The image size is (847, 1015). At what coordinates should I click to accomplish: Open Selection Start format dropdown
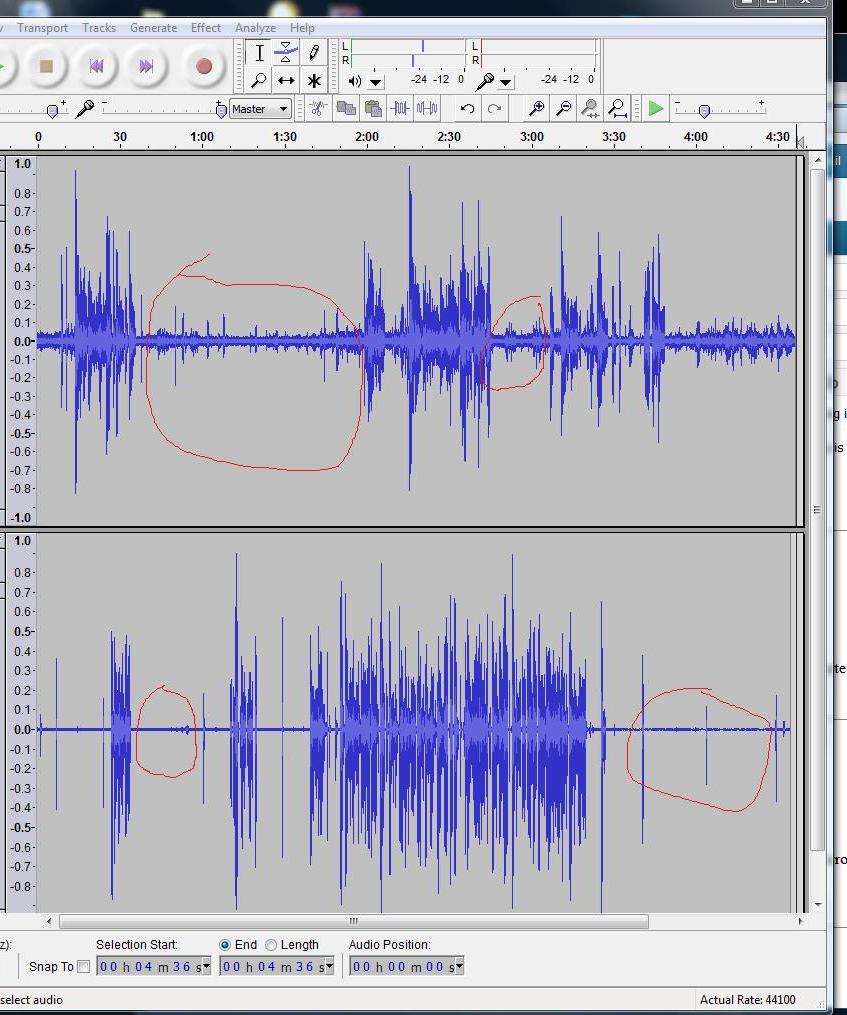tap(206, 966)
